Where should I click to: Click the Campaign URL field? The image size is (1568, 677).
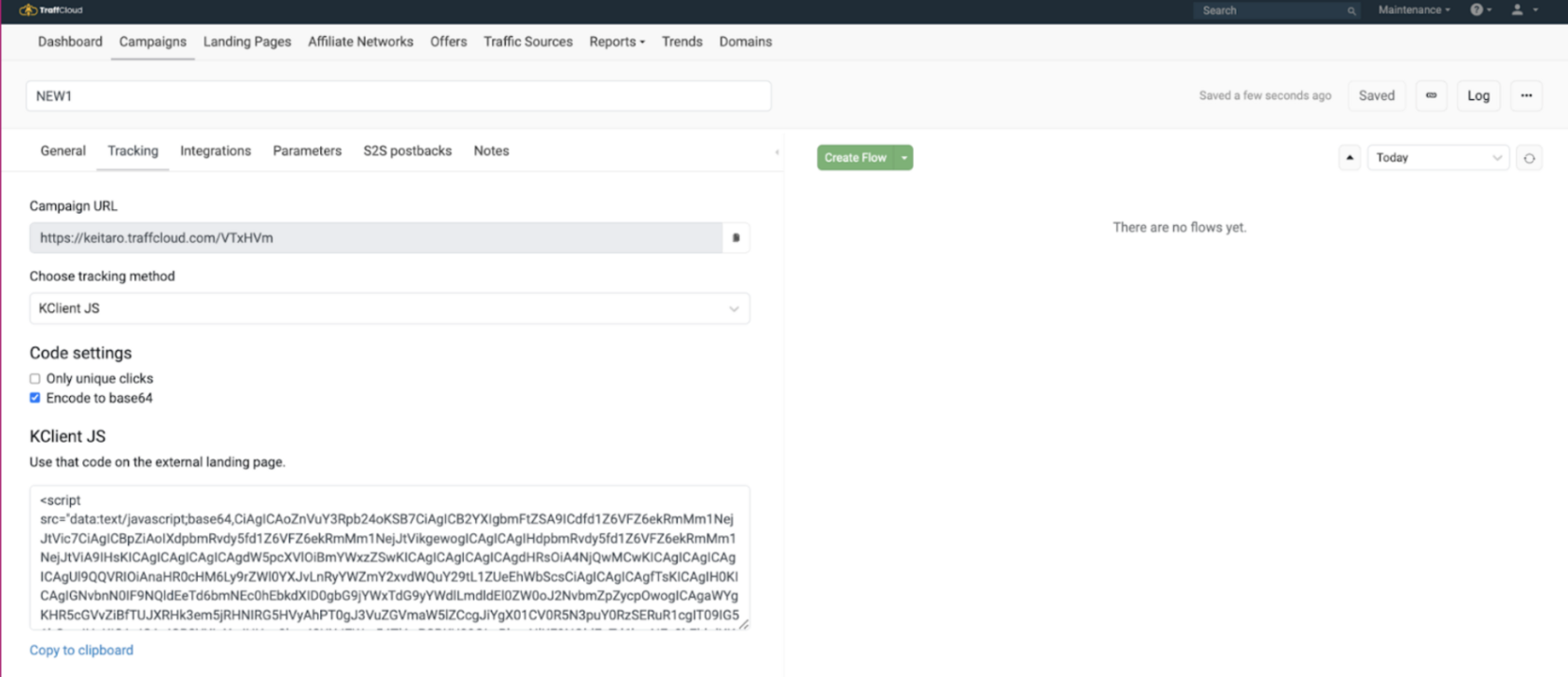click(376, 238)
